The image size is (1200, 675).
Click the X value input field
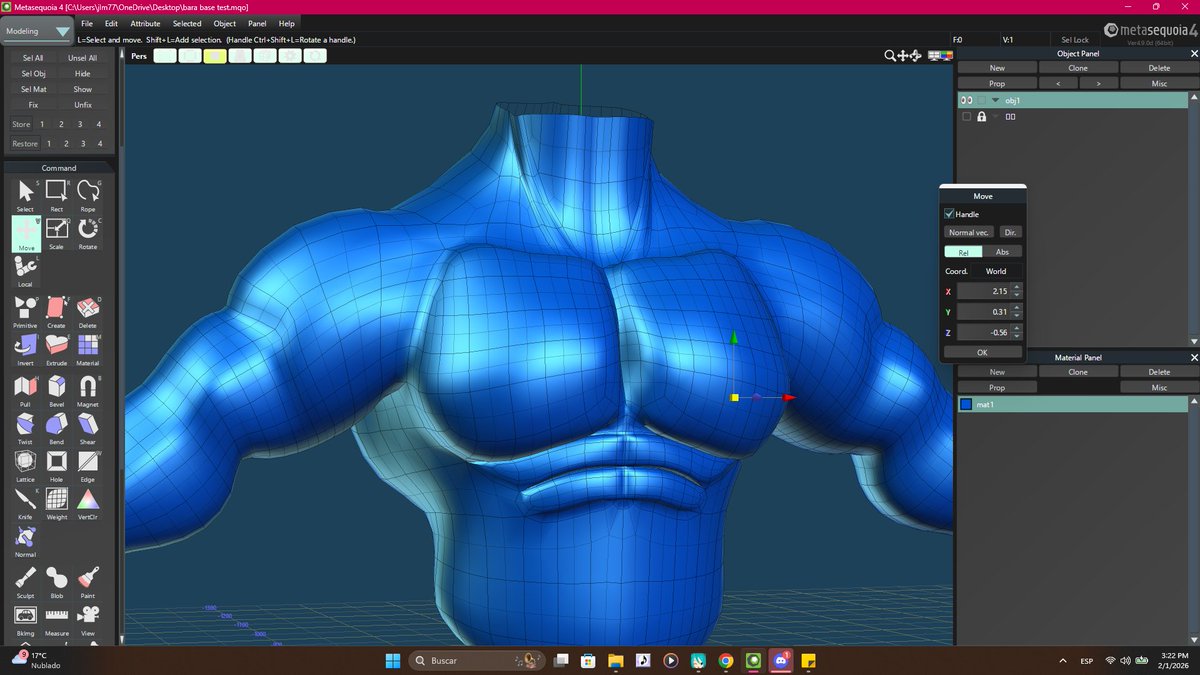(982, 291)
